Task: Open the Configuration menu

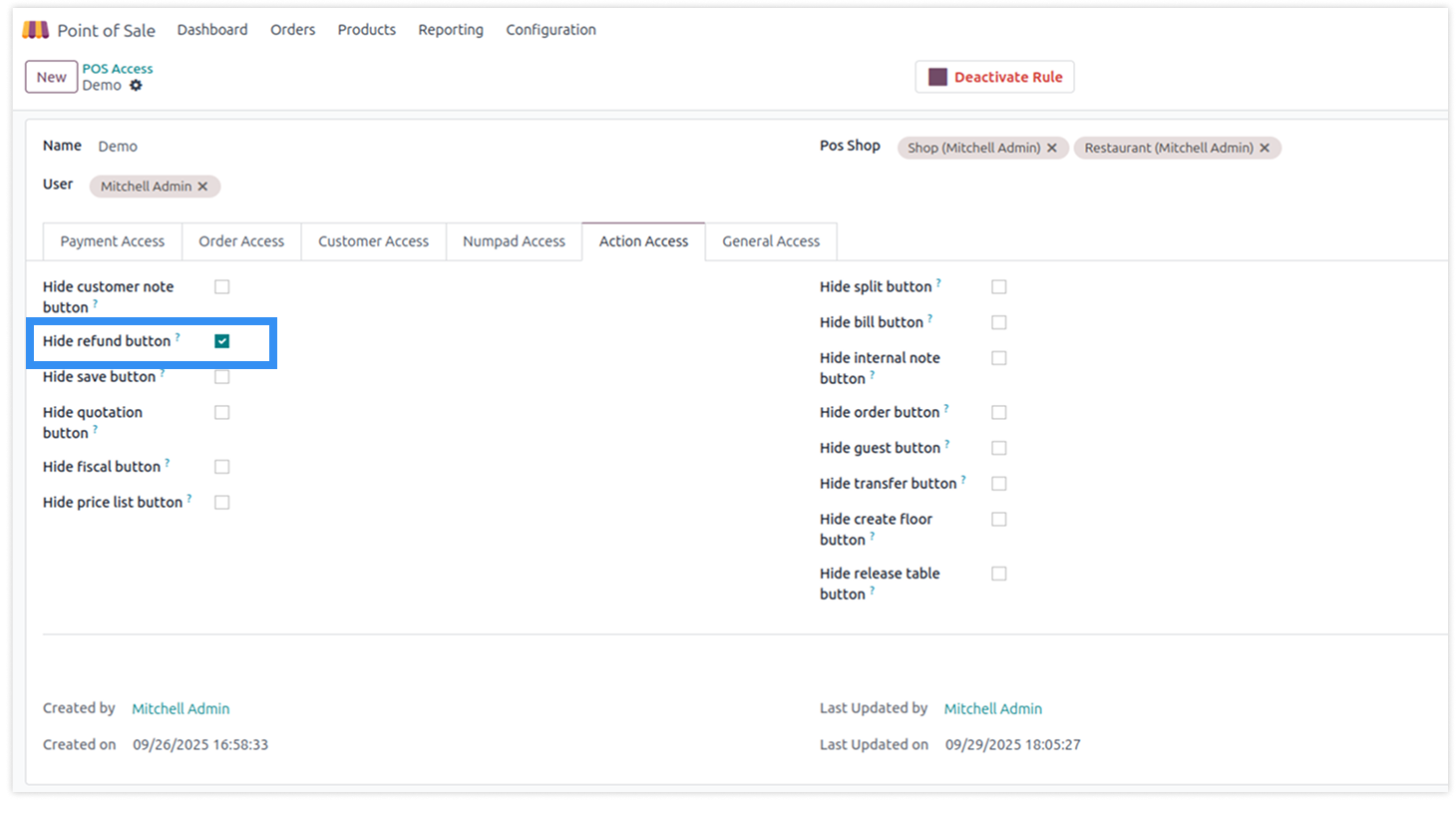Action: [x=550, y=30]
